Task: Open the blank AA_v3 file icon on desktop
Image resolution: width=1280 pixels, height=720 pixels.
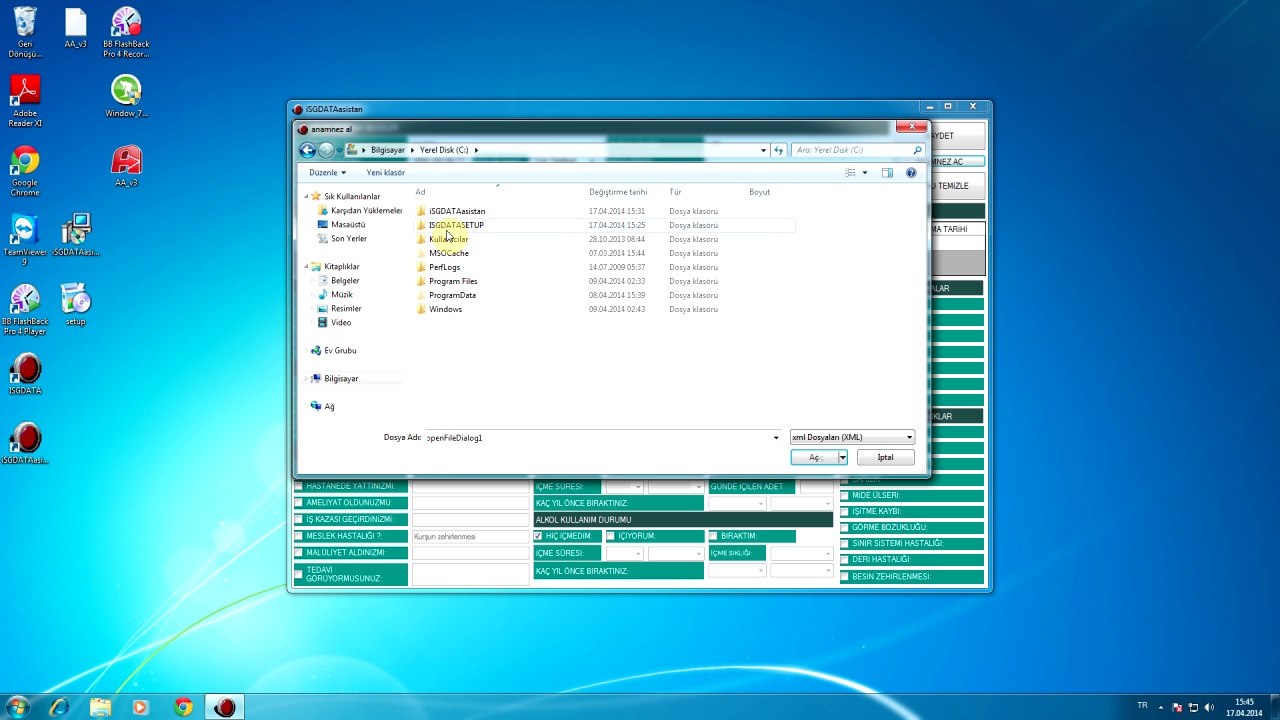Action: pyautogui.click(x=75, y=29)
